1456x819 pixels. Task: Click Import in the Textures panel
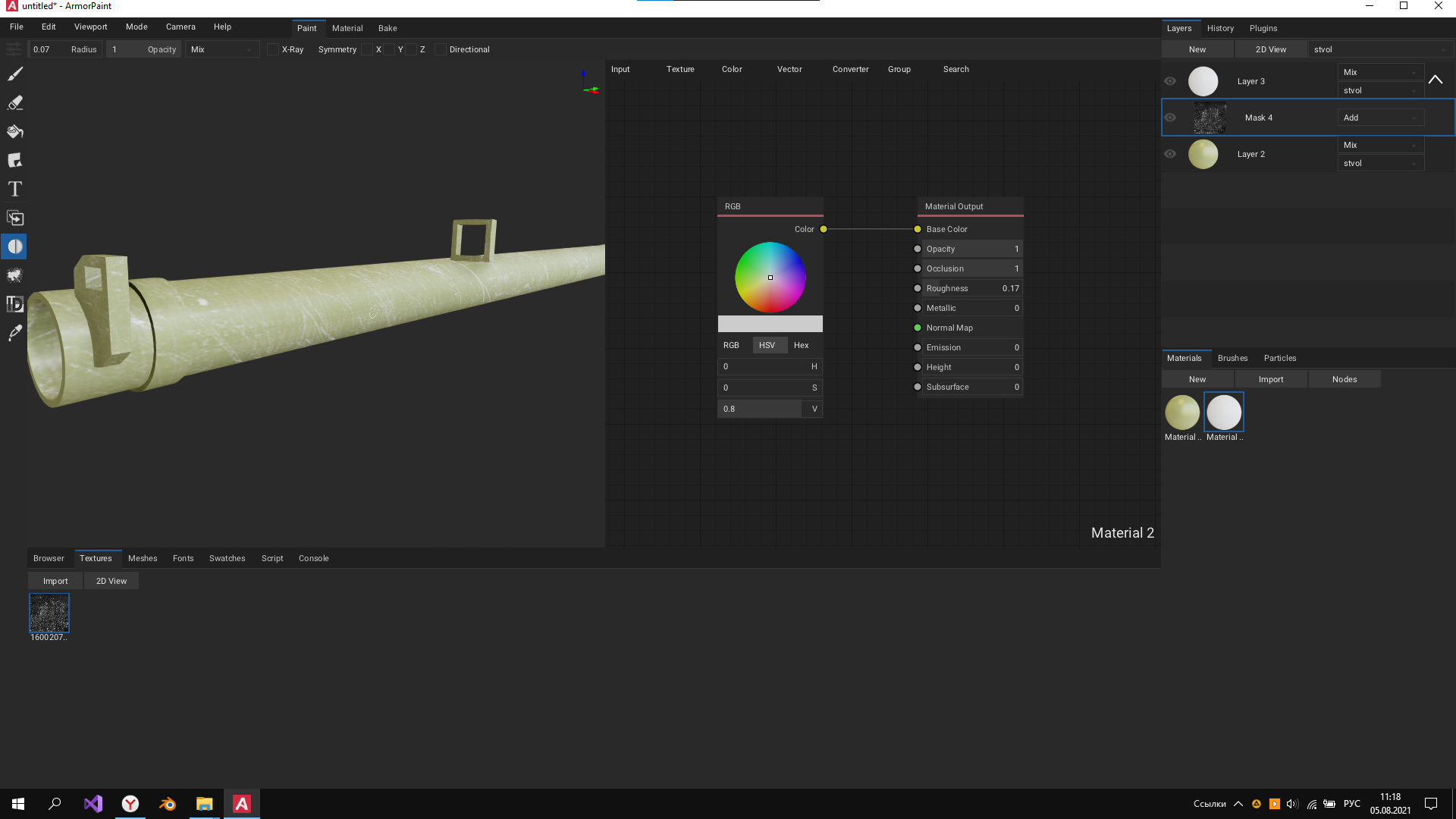coord(55,581)
